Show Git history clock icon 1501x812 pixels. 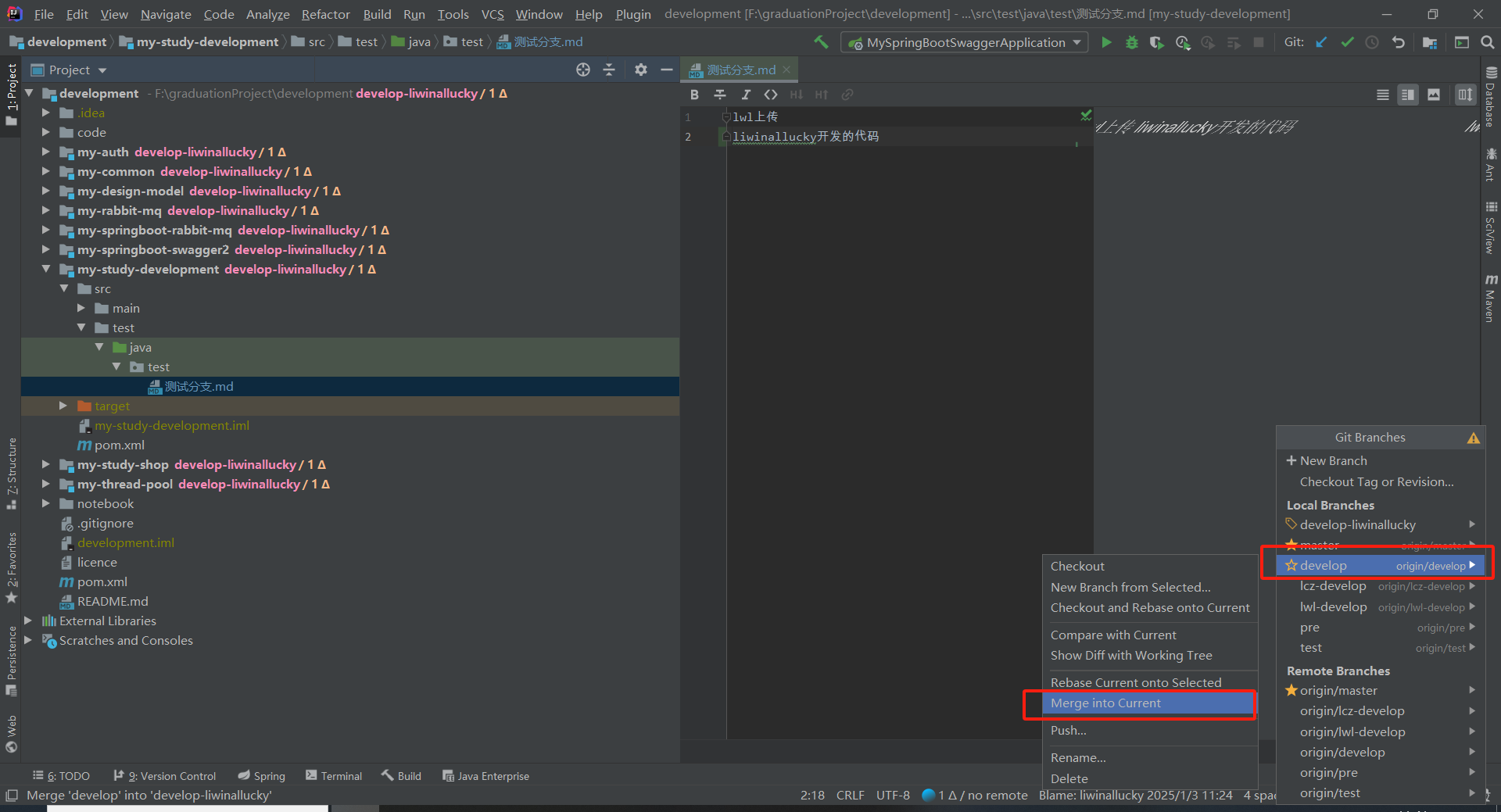tap(1372, 42)
